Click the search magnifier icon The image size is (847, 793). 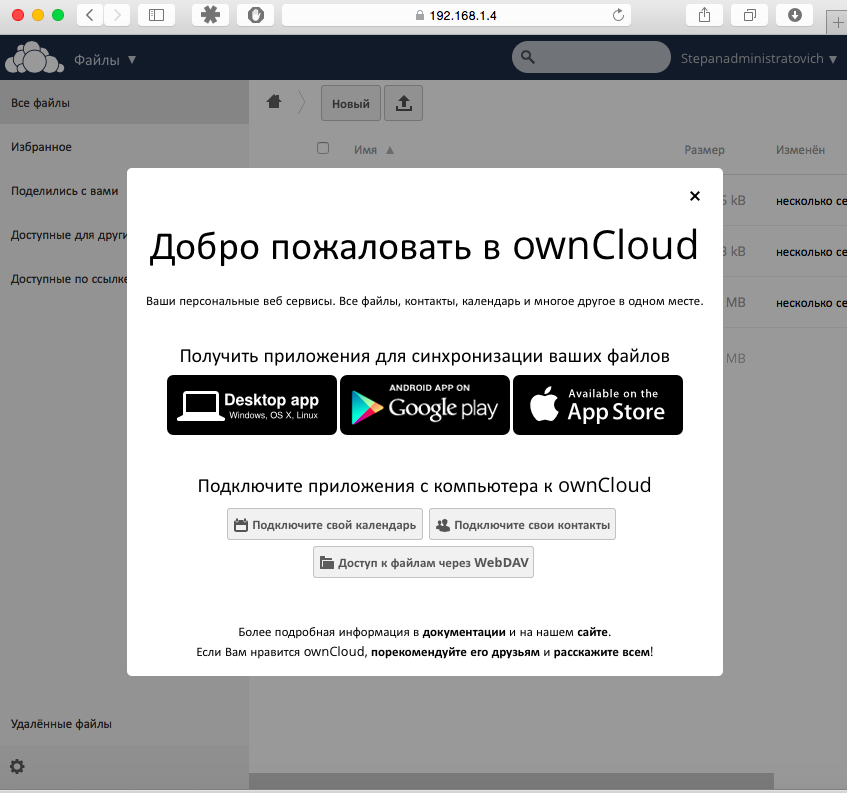pos(529,57)
